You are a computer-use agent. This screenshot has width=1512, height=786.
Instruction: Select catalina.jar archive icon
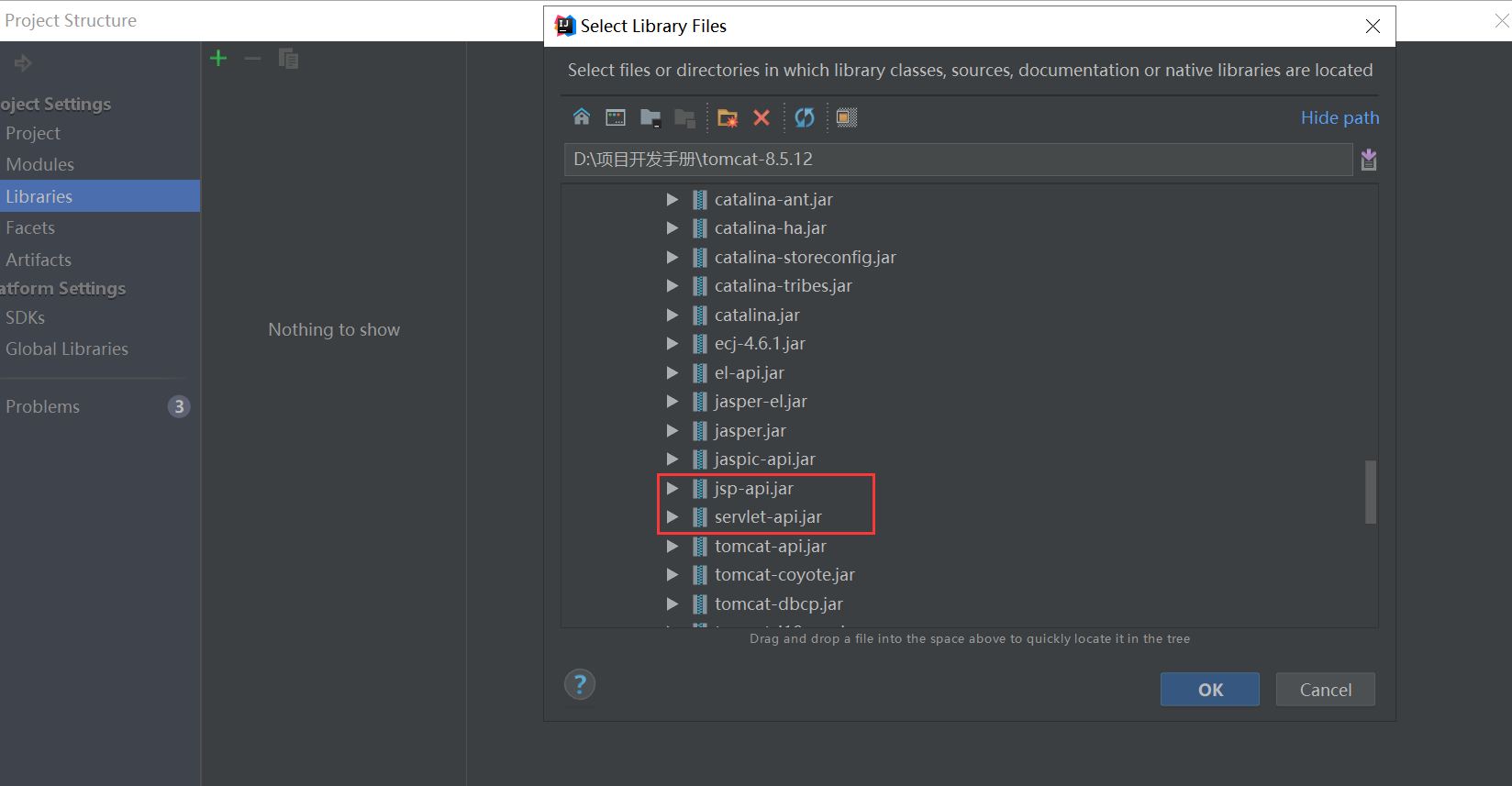tap(700, 316)
